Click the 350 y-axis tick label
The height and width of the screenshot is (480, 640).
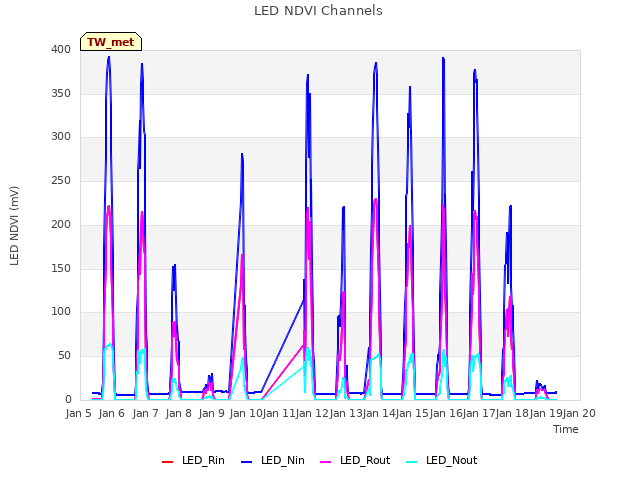coord(61,93)
